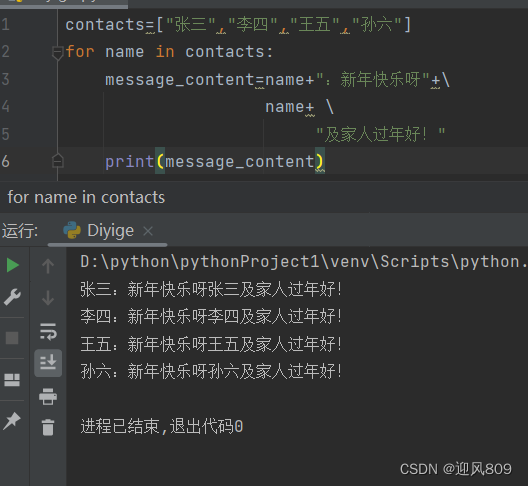This screenshot has height=486, width=528.
Task: Click string "李四" in contacts list
Action: click(253, 25)
